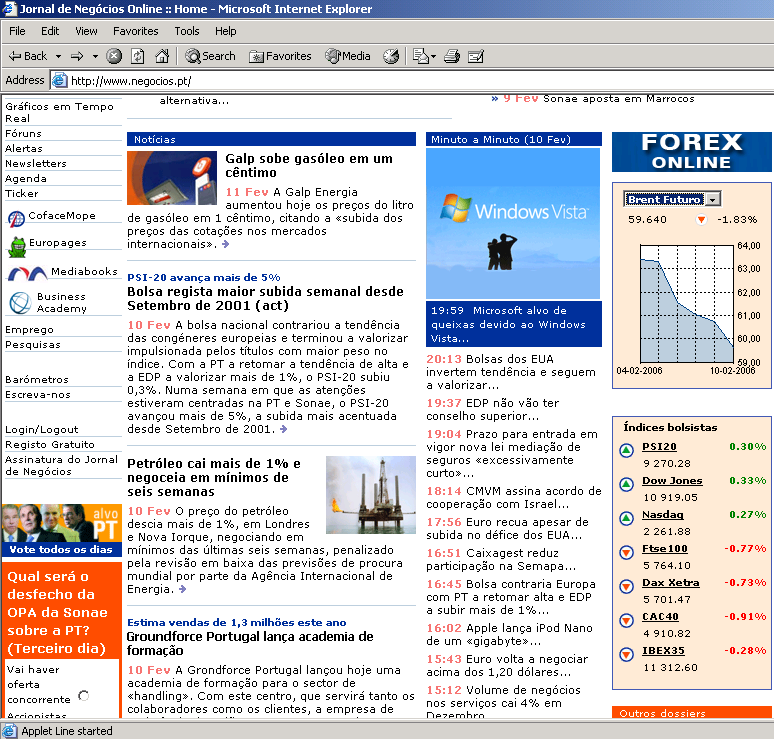
Task: Click the Back arrow button
Action: [x=28, y=56]
